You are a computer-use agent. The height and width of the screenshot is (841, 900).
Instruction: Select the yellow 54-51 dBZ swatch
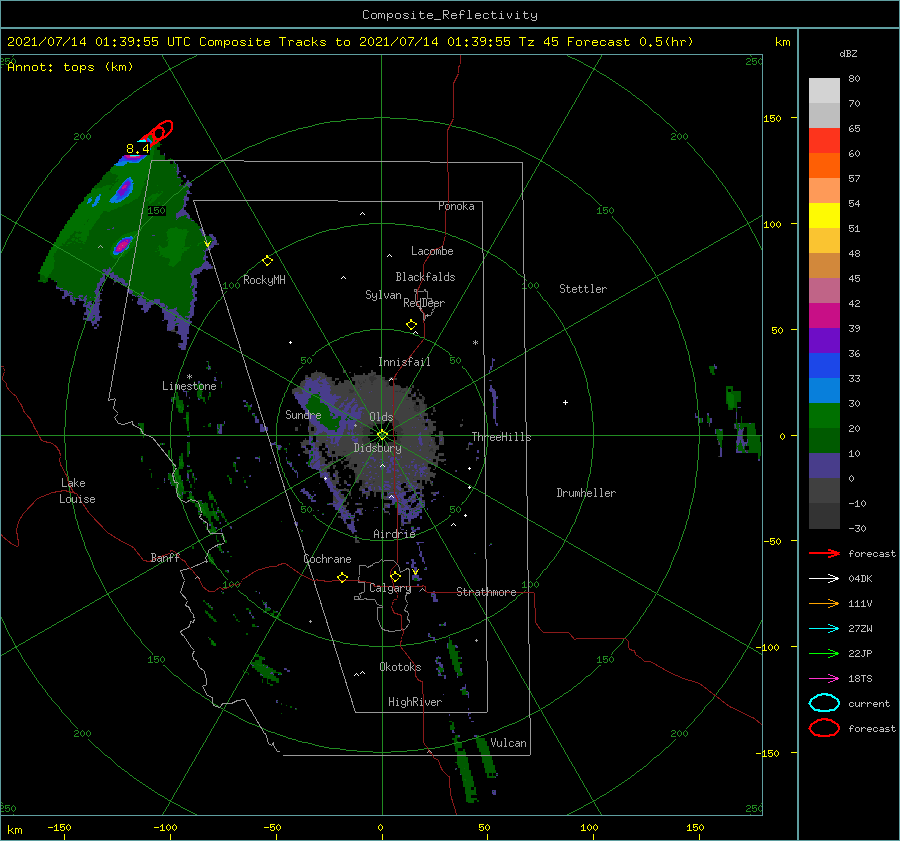point(824,216)
